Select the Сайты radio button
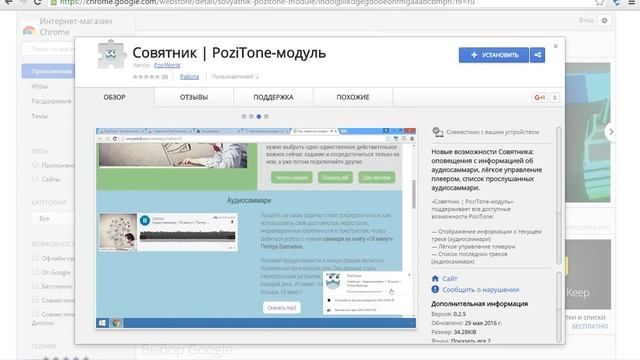Viewport: 640px width, 360px height. (35, 179)
